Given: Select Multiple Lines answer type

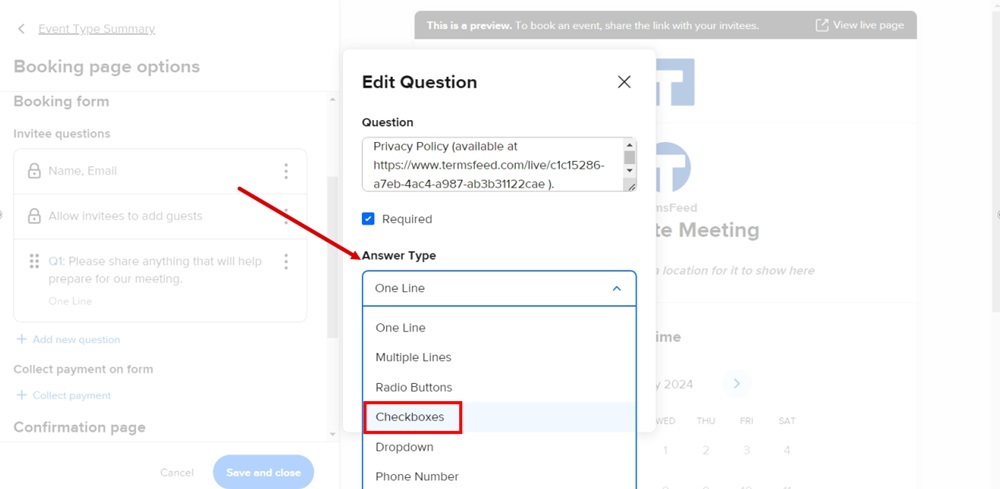Looking at the screenshot, I should pyautogui.click(x=499, y=357).
